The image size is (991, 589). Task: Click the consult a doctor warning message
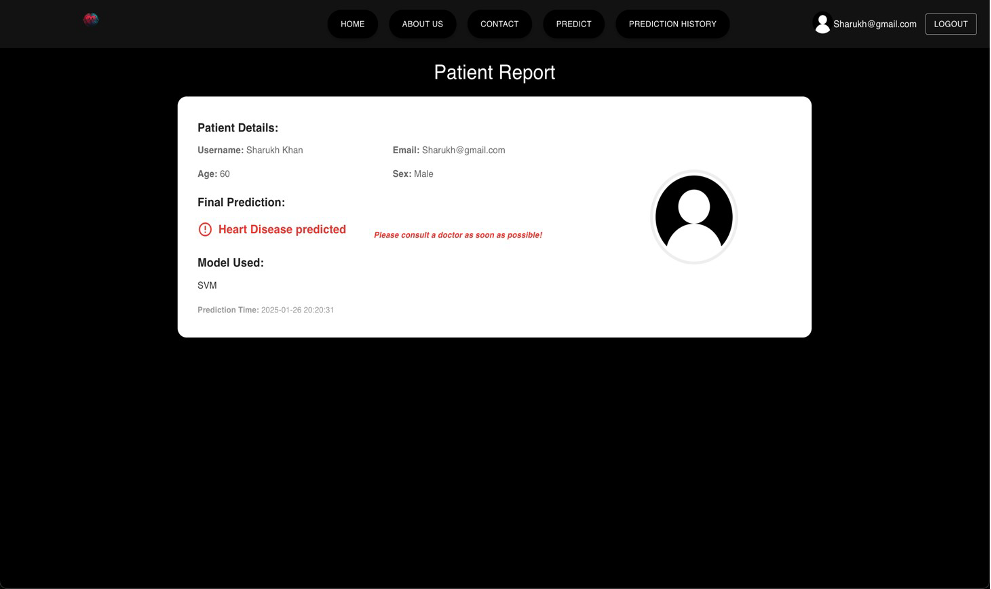click(x=458, y=235)
